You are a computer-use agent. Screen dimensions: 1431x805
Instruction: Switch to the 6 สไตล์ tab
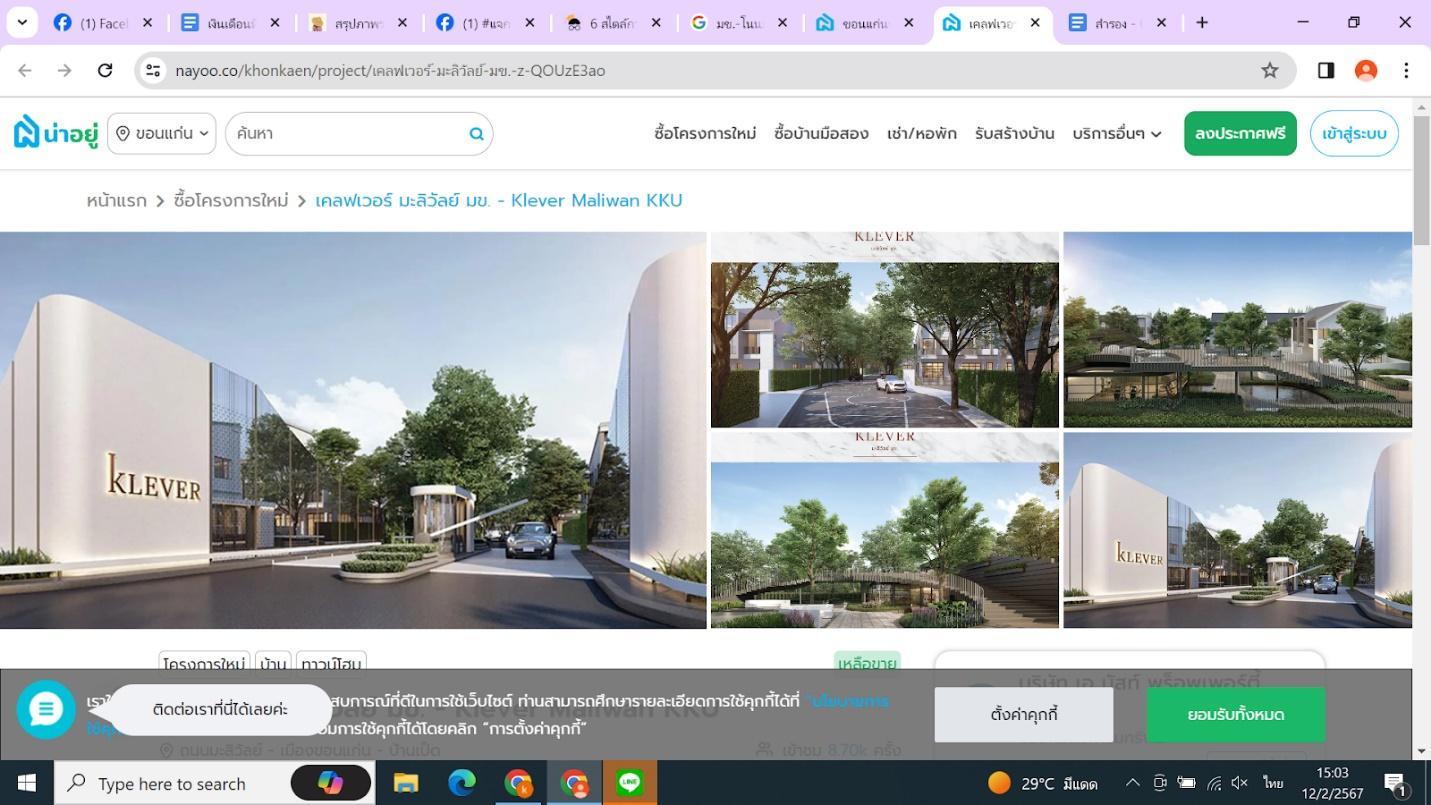pyautogui.click(x=612, y=22)
